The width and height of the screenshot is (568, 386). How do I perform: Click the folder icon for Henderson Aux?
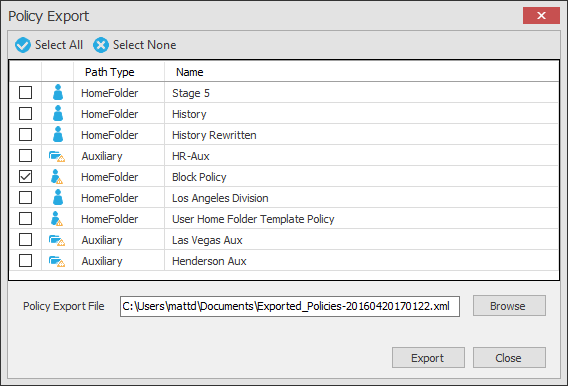[57, 261]
